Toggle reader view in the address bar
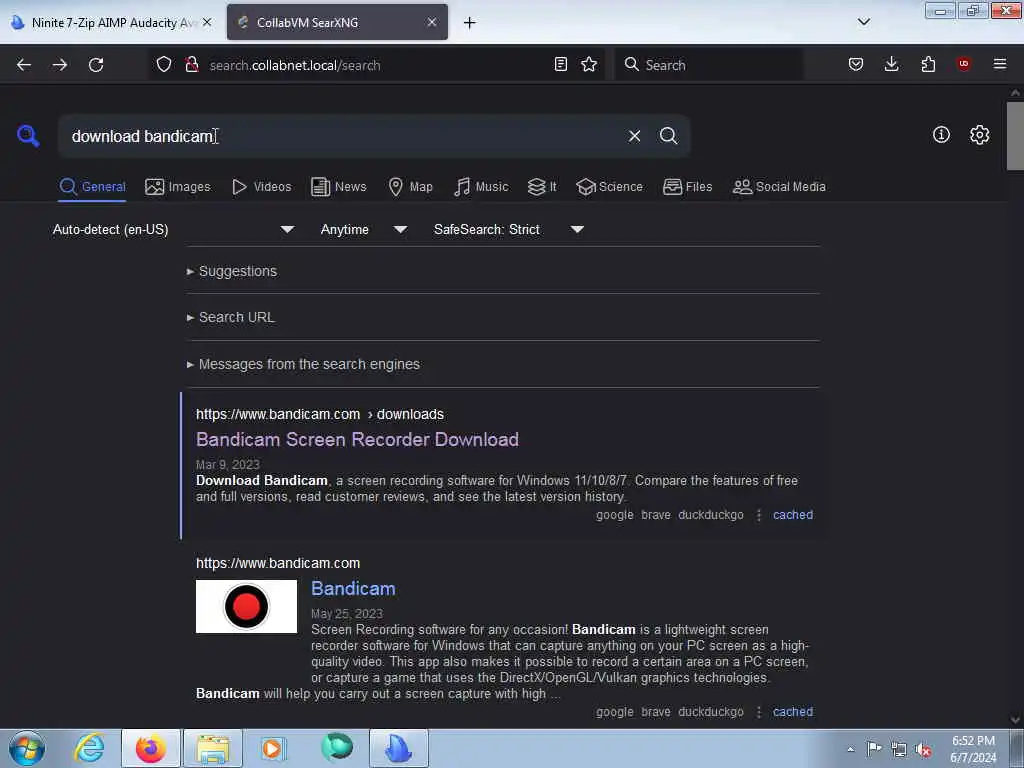Viewport: 1024px width, 768px height. click(560, 64)
